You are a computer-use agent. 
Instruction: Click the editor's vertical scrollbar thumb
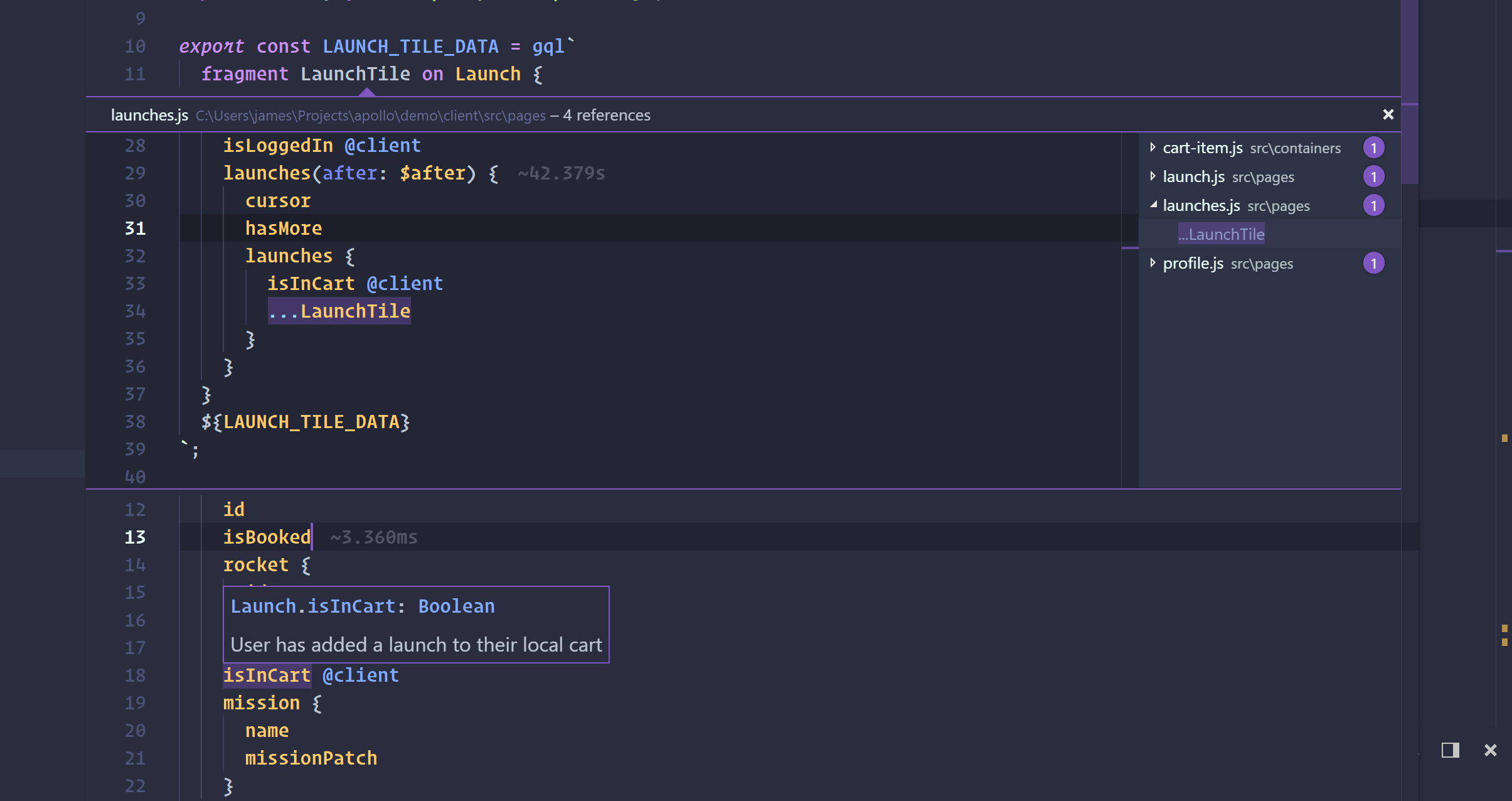[1409, 91]
